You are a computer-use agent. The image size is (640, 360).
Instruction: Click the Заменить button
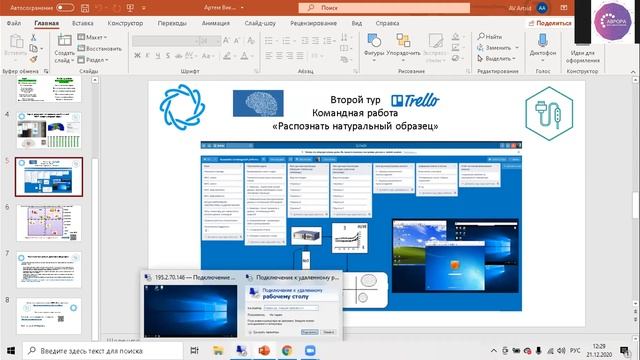point(498,48)
